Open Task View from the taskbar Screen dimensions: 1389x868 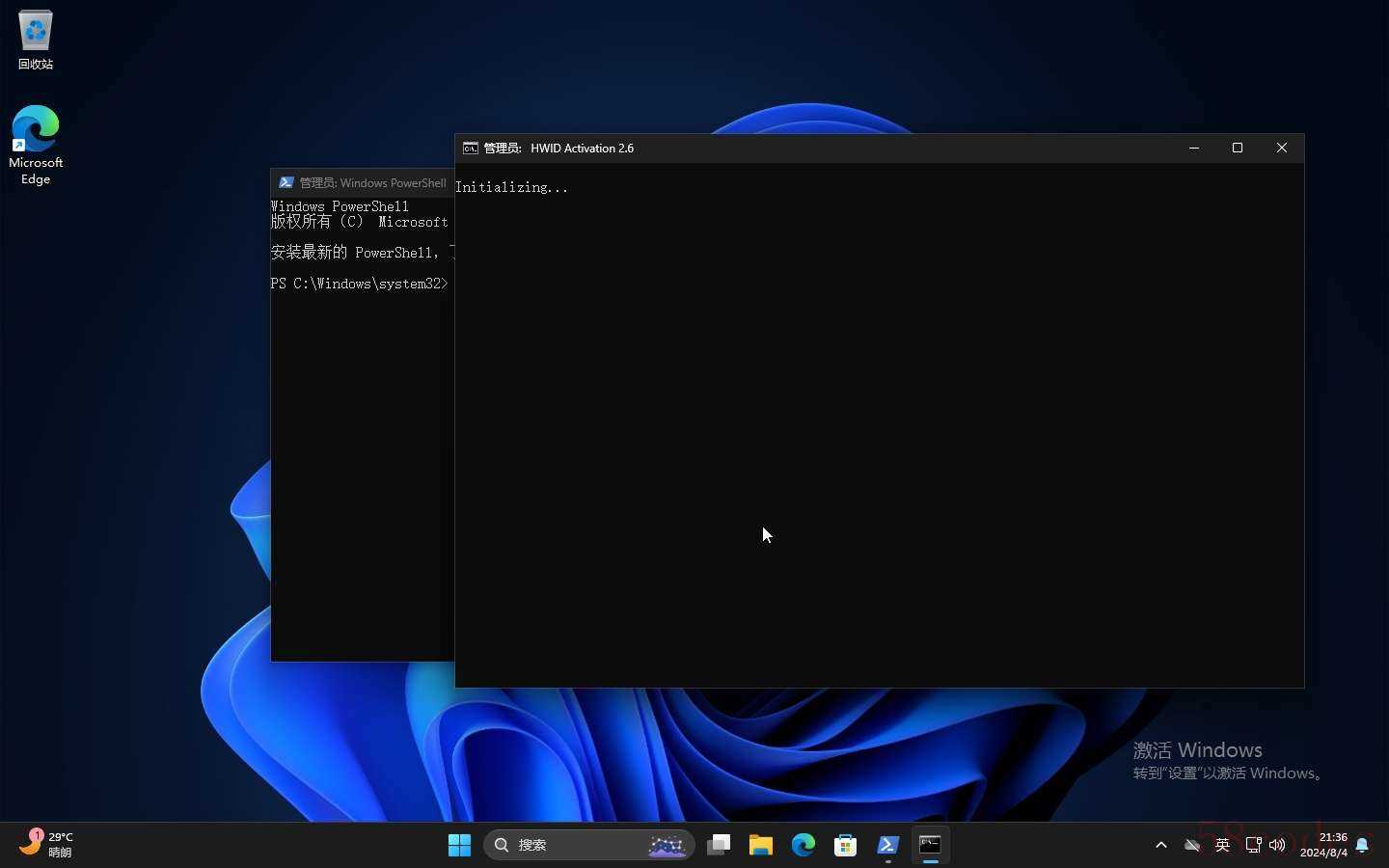pos(719,845)
